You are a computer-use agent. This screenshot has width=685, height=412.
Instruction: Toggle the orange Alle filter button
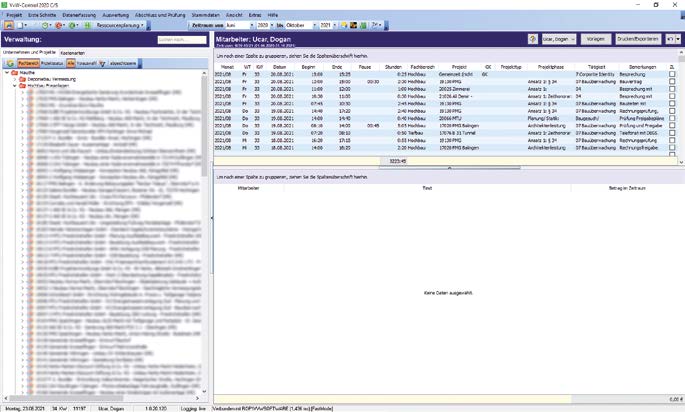click(x=71, y=63)
